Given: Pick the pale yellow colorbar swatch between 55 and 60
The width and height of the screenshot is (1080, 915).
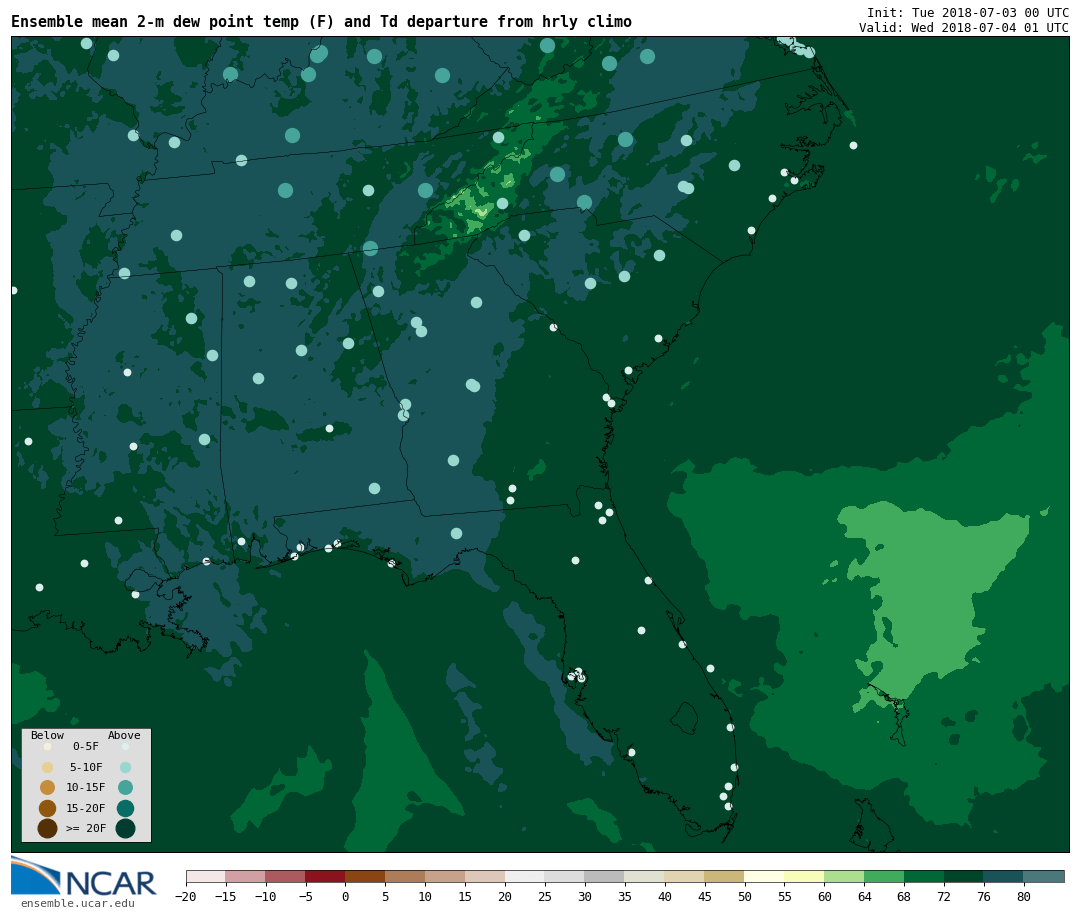Looking at the screenshot, I should [804, 876].
